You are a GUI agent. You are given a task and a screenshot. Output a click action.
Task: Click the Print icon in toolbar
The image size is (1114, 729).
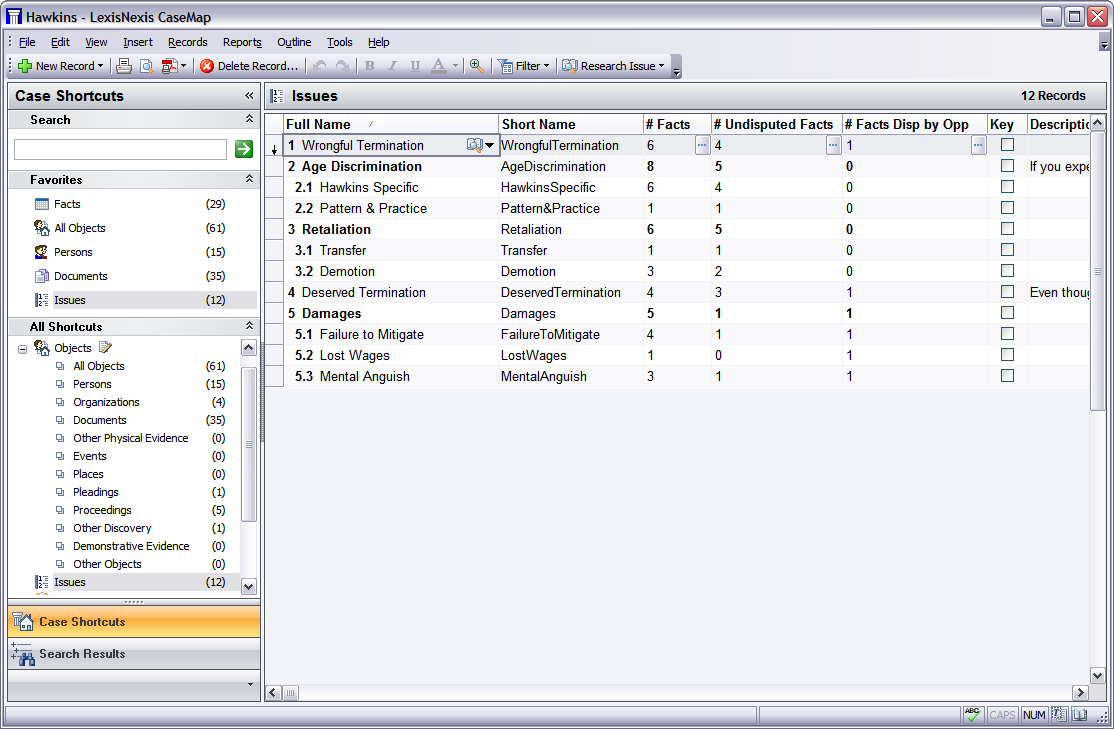click(124, 66)
